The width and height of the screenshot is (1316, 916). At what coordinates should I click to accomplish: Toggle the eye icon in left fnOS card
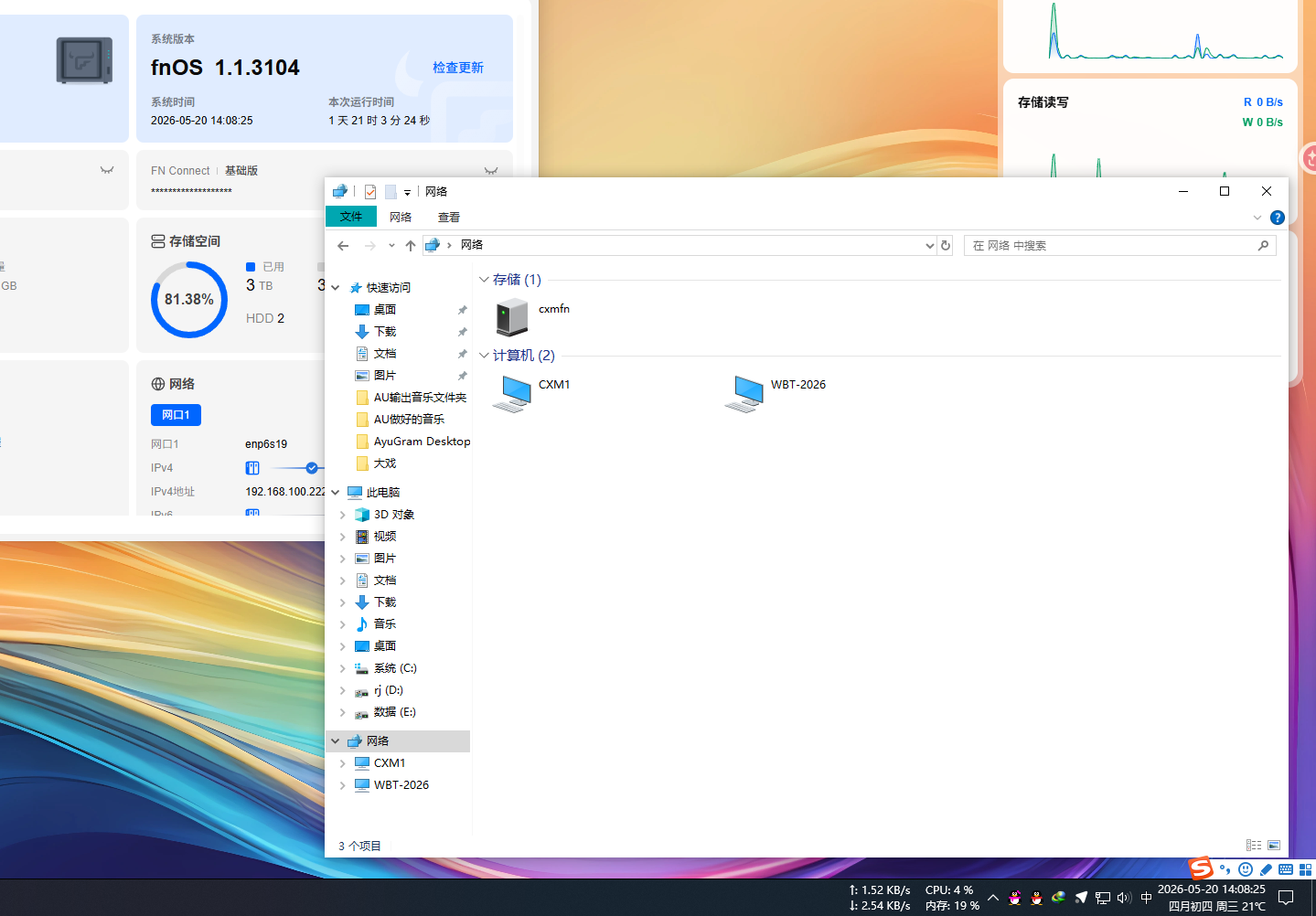tap(107, 170)
